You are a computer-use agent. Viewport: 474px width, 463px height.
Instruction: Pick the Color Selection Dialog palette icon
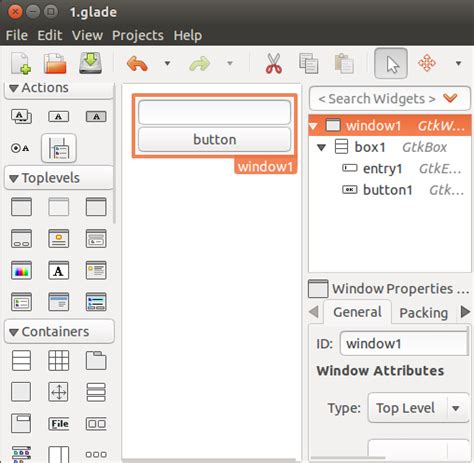pyautogui.click(x=21, y=270)
